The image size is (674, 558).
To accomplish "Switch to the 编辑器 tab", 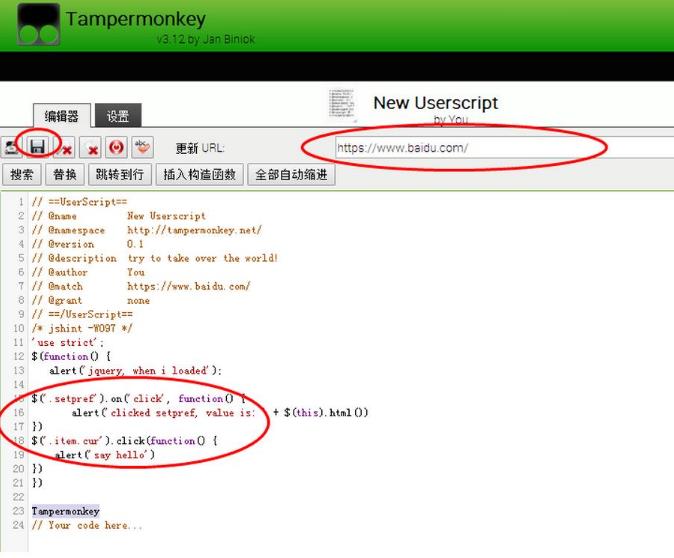I will coord(61,116).
